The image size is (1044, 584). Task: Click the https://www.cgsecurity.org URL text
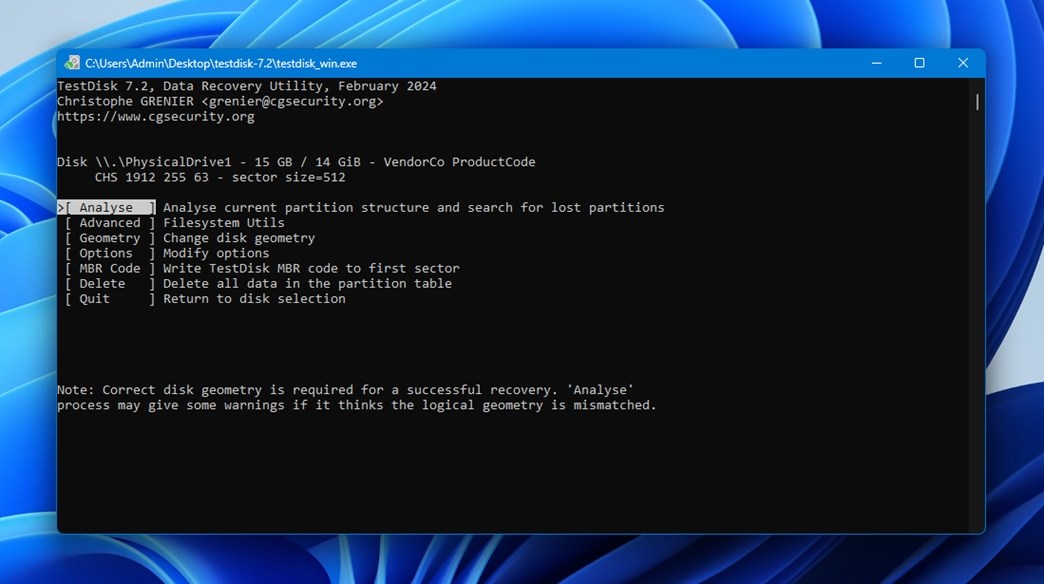(156, 117)
